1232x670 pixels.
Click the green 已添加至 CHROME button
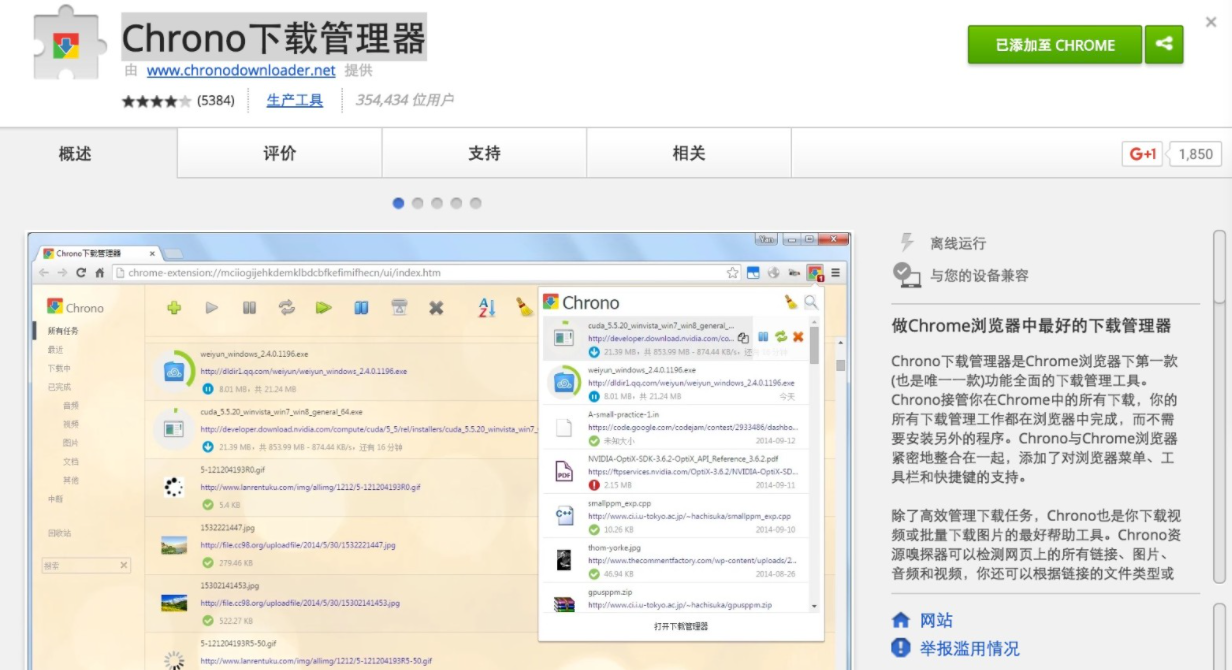point(1055,45)
